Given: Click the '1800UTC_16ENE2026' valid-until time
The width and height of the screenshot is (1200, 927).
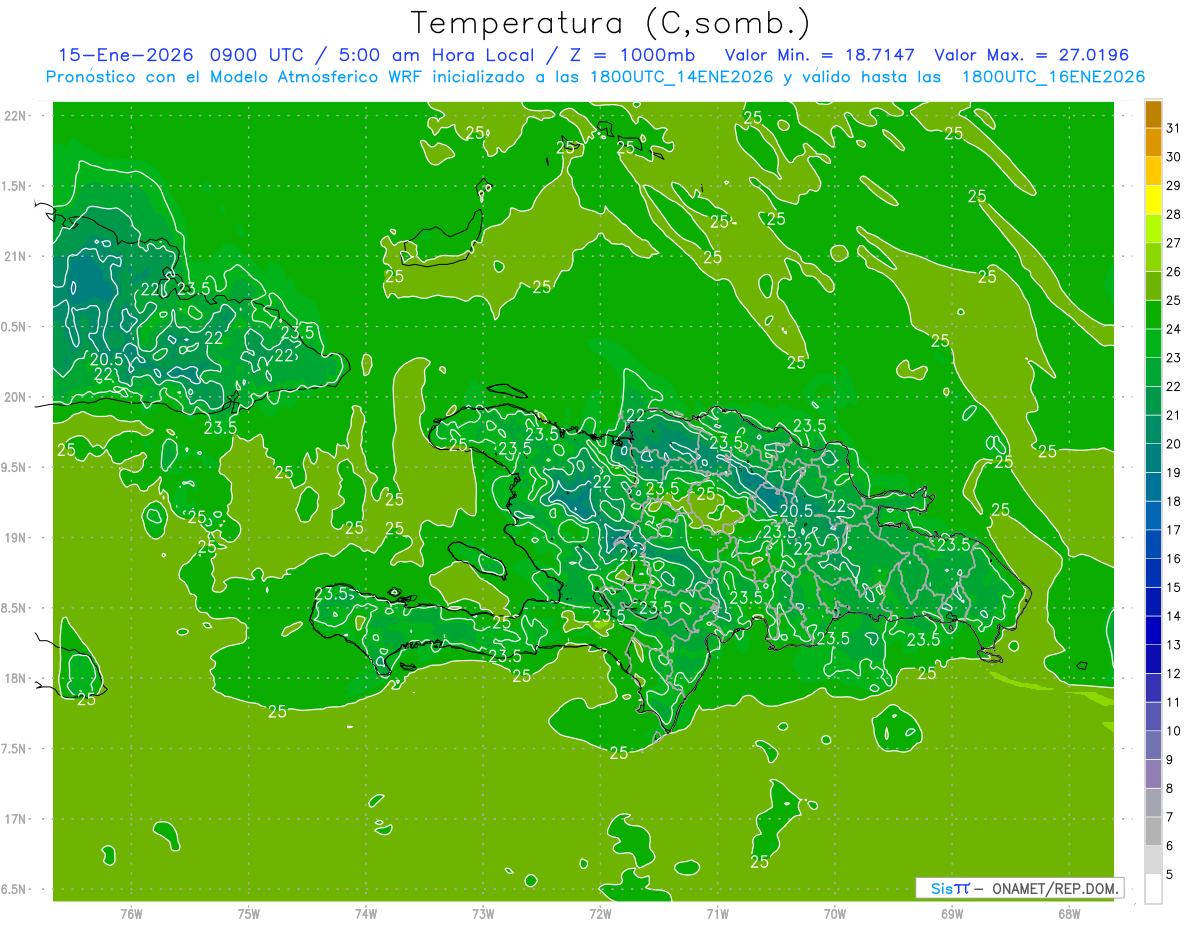Looking at the screenshot, I should (1053, 77).
